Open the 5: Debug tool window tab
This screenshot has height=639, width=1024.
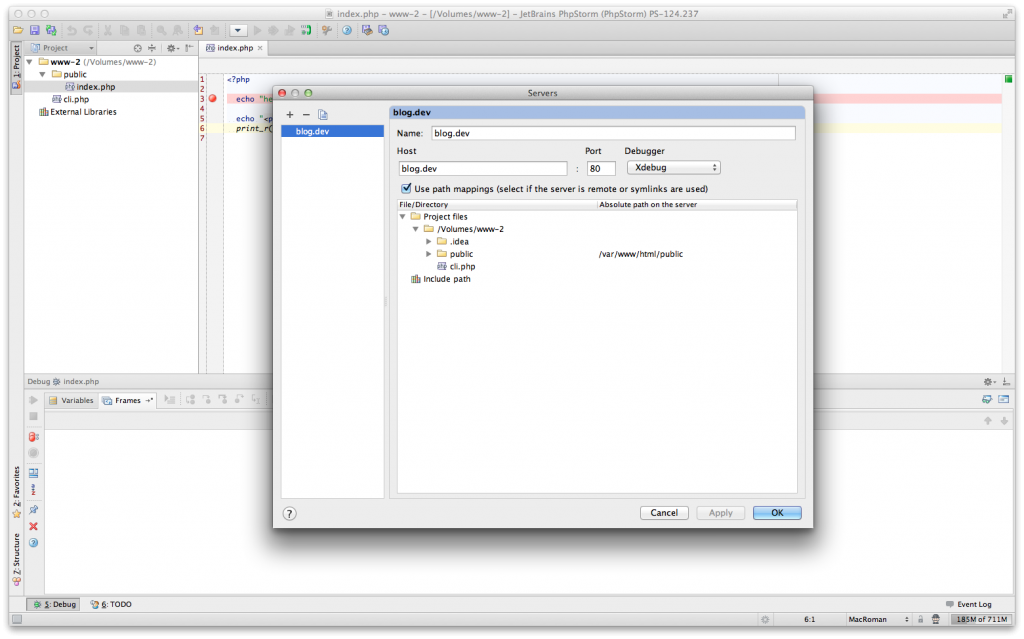54,604
